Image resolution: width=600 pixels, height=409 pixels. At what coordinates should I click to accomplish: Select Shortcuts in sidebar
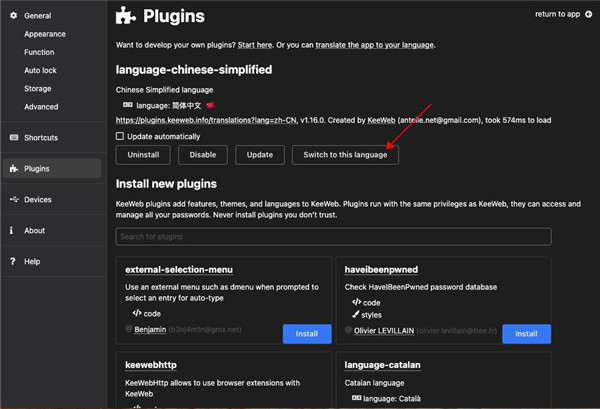[x=41, y=138]
